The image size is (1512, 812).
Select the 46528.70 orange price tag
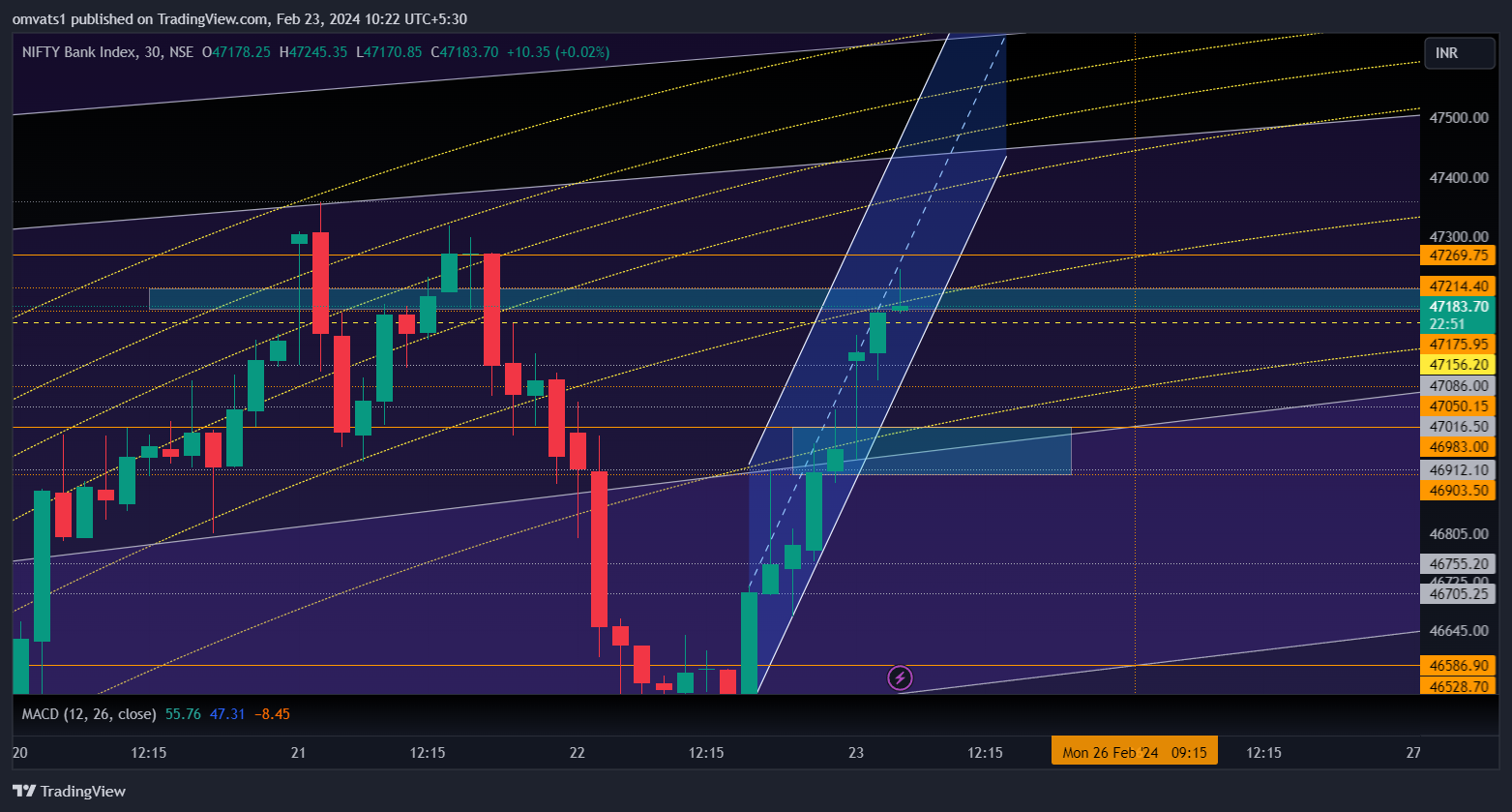click(1458, 686)
